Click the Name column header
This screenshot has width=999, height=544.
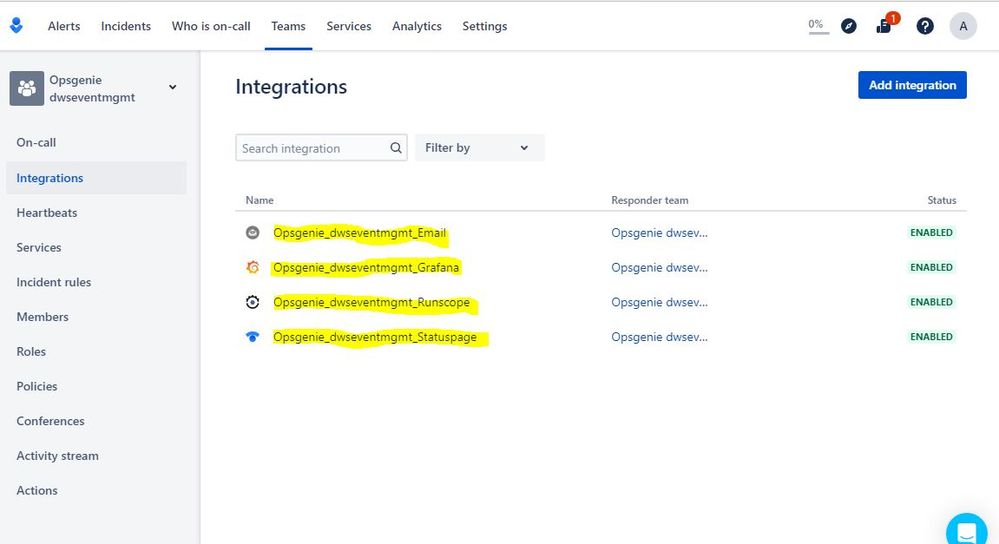259,200
